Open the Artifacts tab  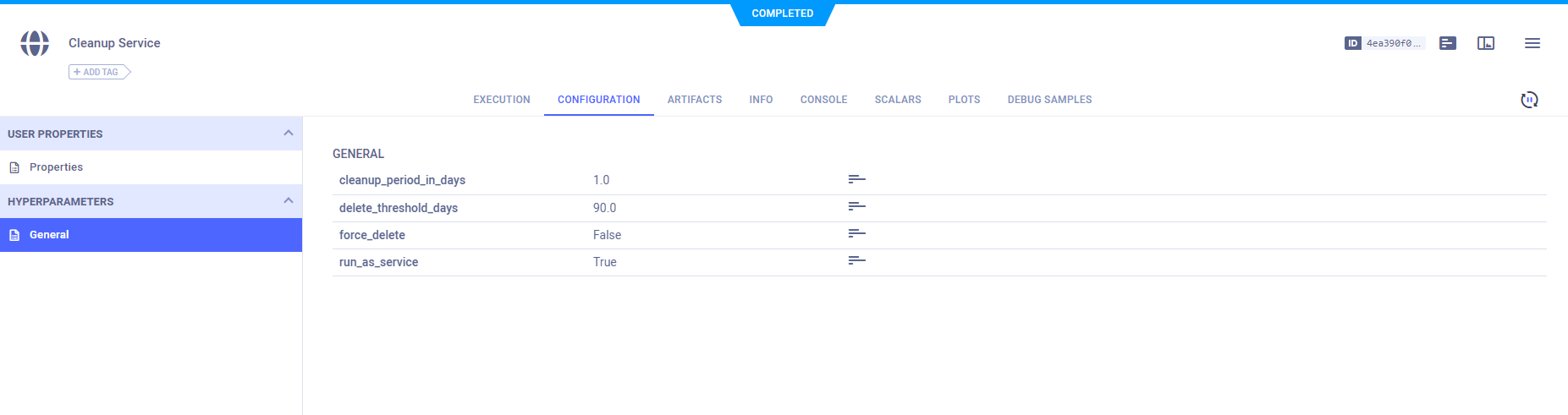tap(695, 100)
